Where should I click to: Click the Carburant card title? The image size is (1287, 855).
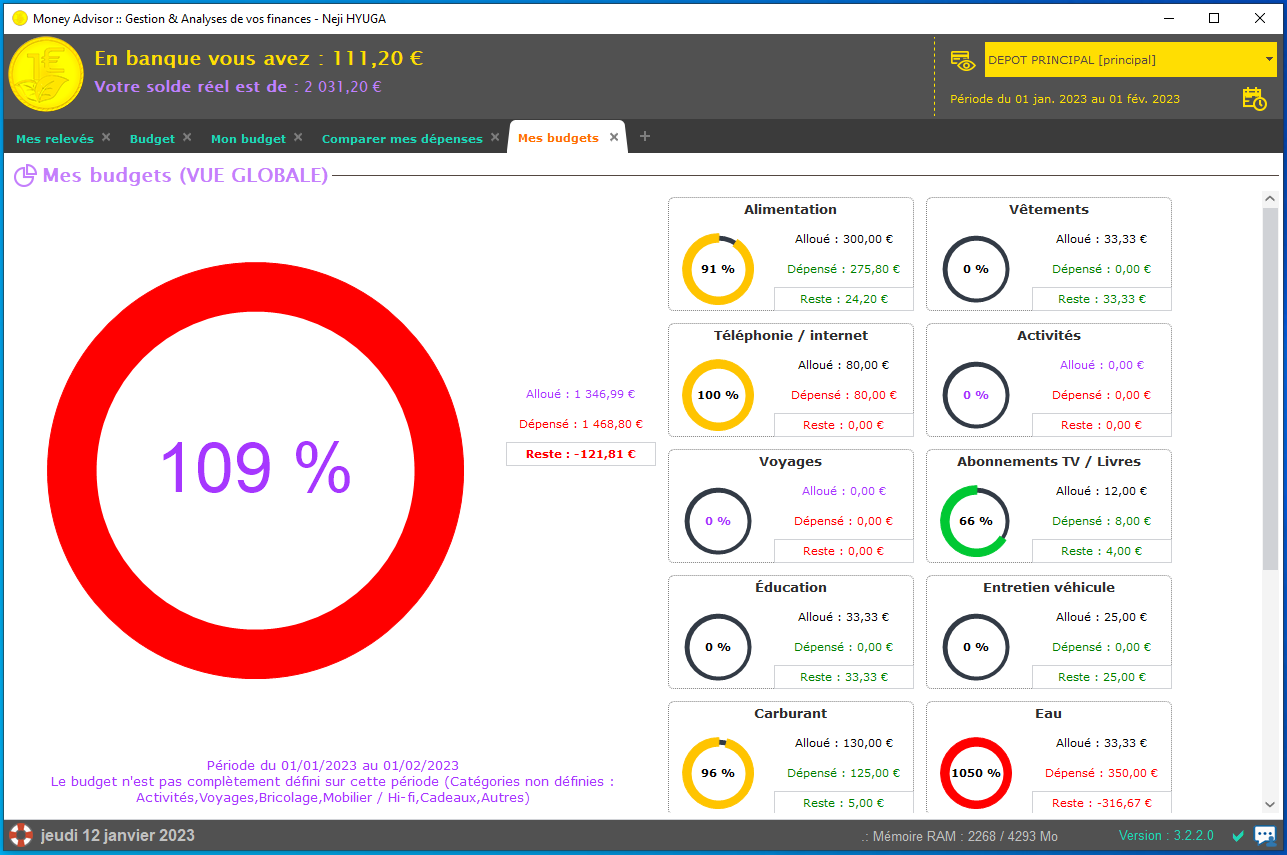[790, 714]
